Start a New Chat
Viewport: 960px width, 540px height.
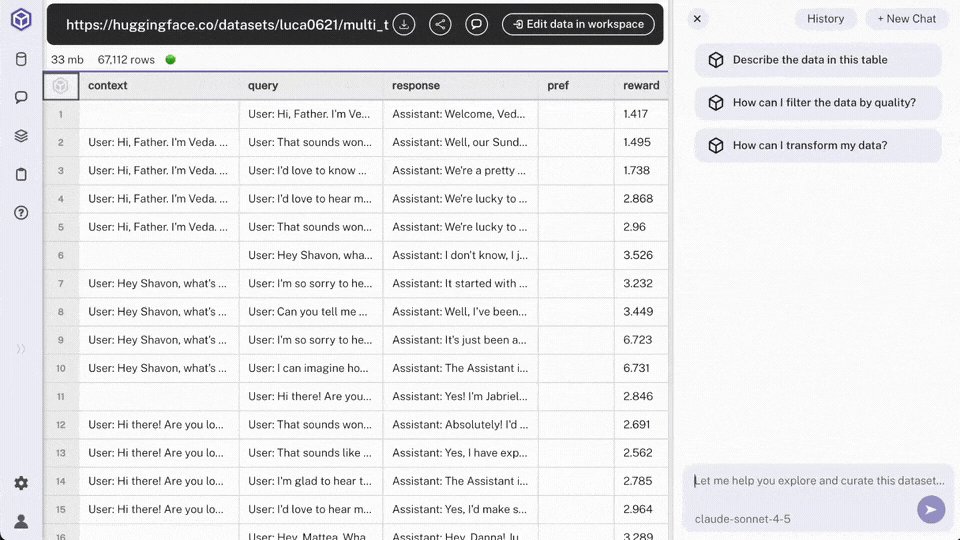(906, 19)
